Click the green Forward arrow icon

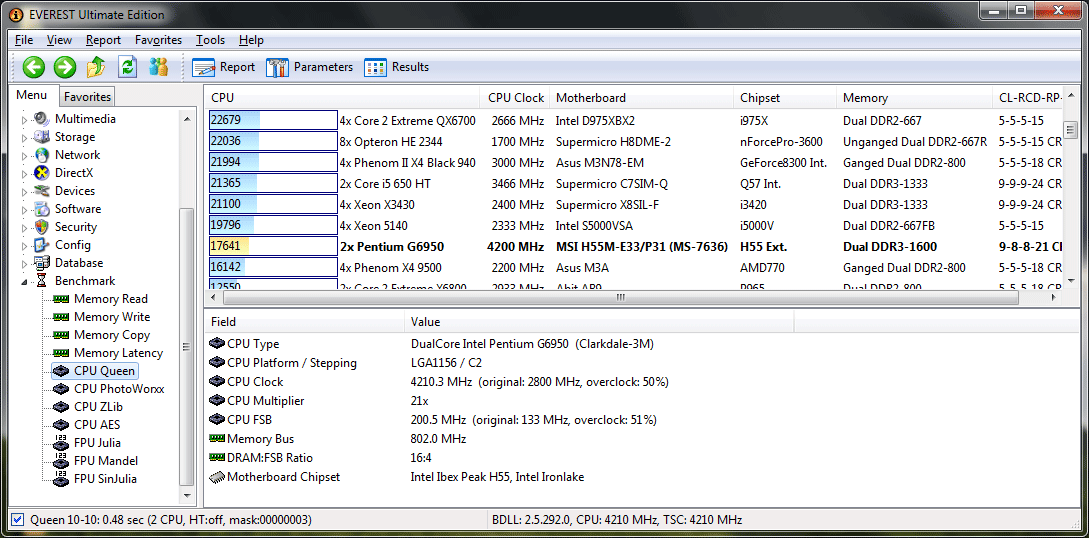(65, 67)
